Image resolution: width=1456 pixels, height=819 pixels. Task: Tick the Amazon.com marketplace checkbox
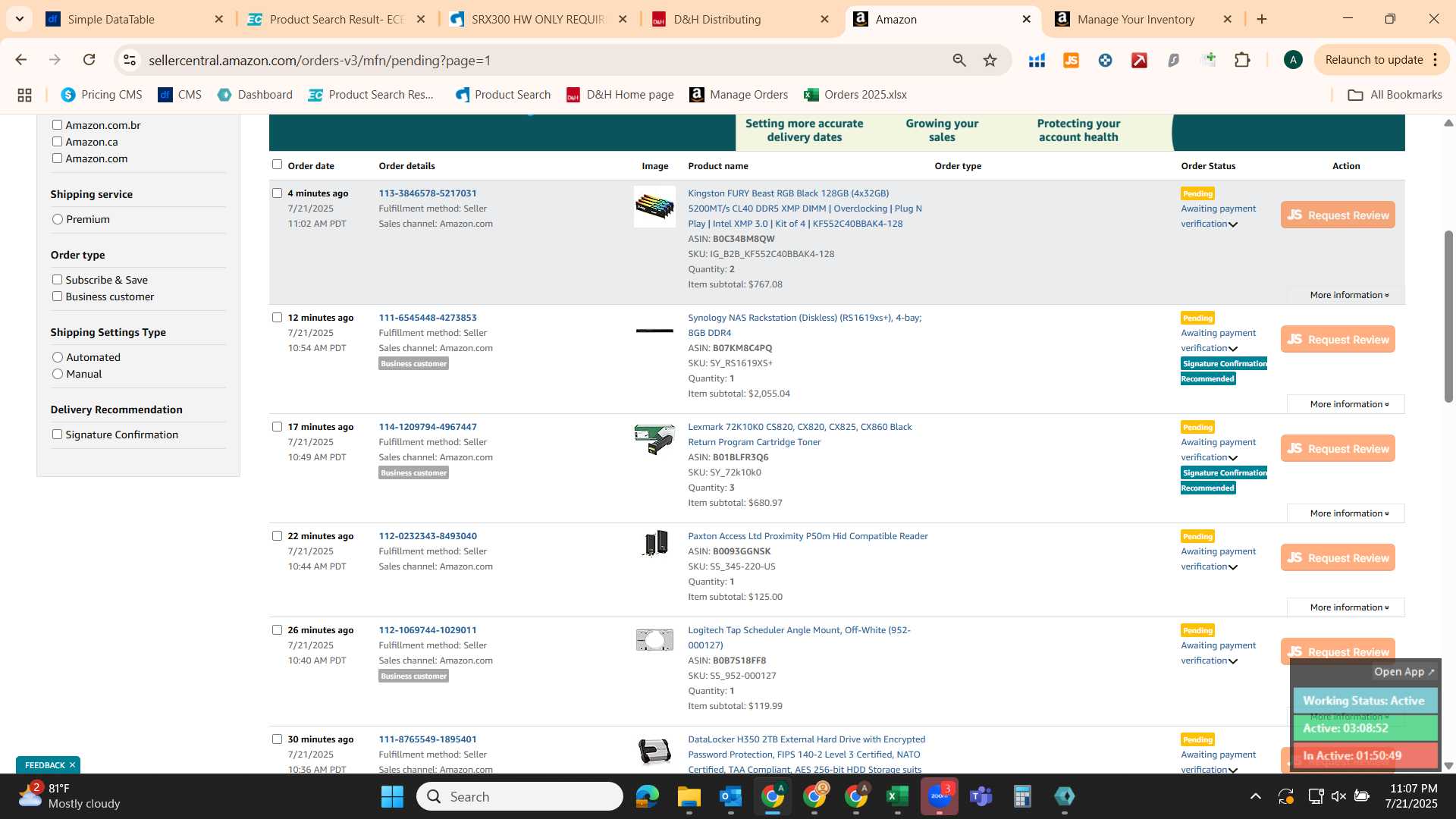tap(57, 158)
